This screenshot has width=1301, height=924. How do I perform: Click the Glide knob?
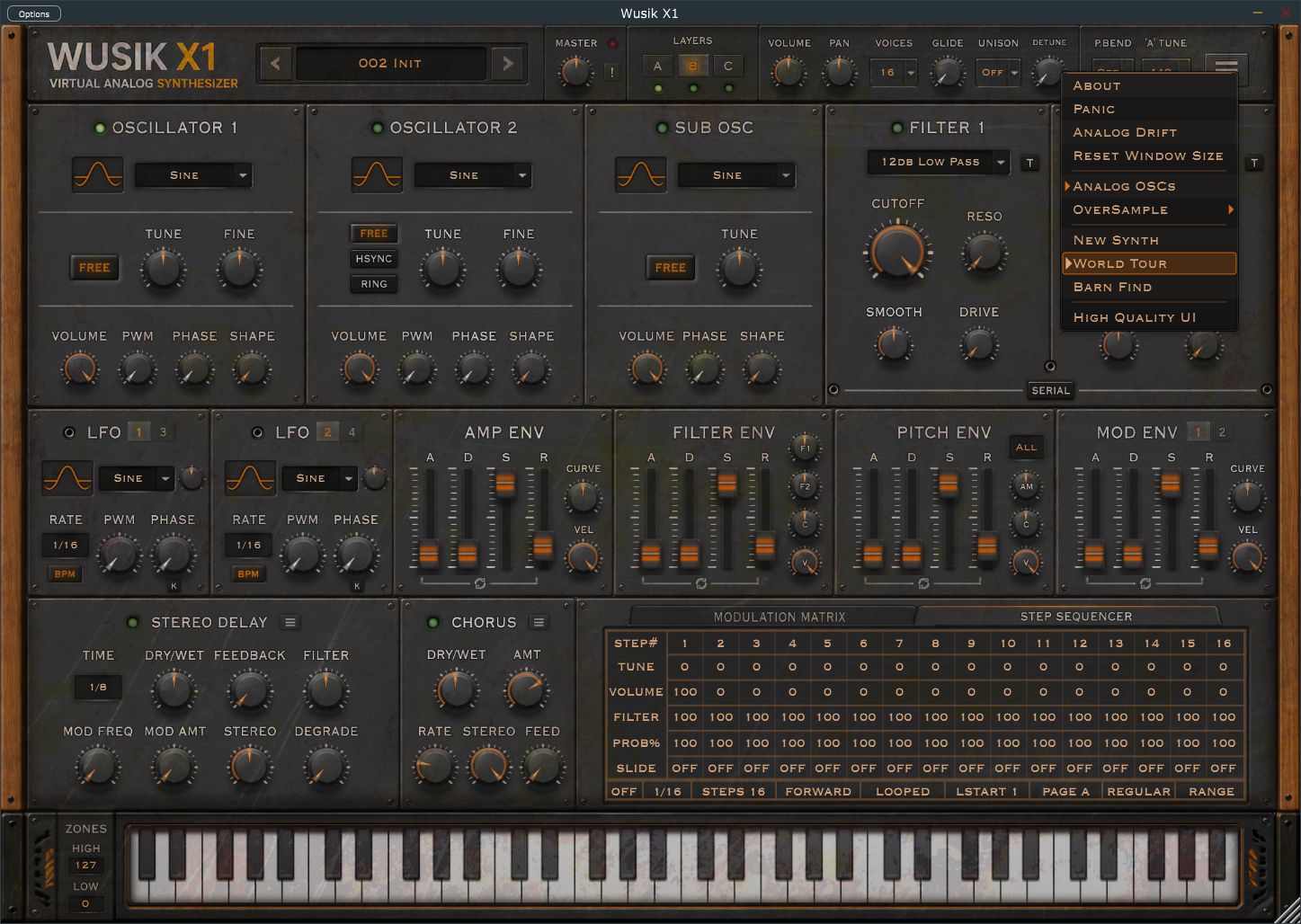pos(946,72)
